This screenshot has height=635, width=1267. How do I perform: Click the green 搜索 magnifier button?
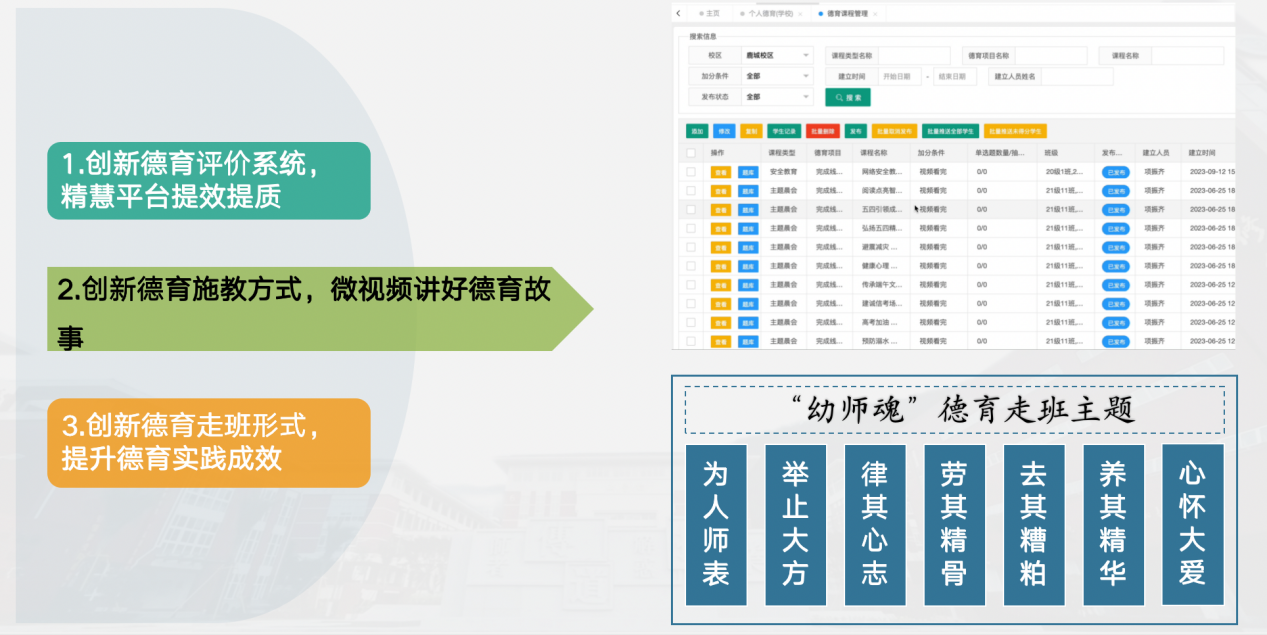(847, 98)
